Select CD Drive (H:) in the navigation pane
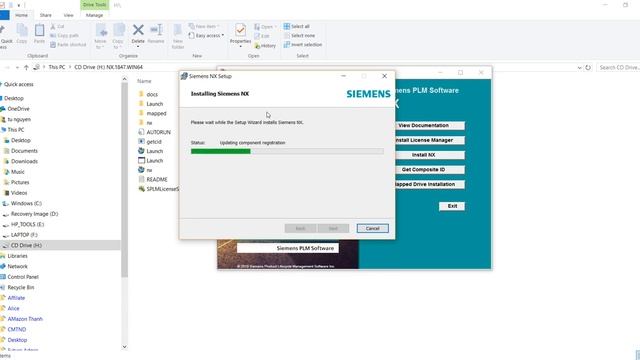The height and width of the screenshot is (360, 640). tap(26, 245)
